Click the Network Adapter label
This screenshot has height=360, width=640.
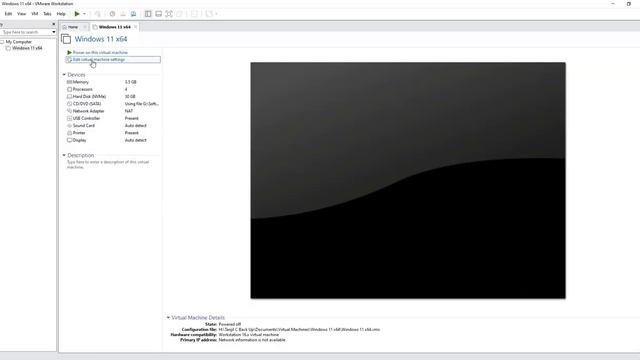(89, 111)
